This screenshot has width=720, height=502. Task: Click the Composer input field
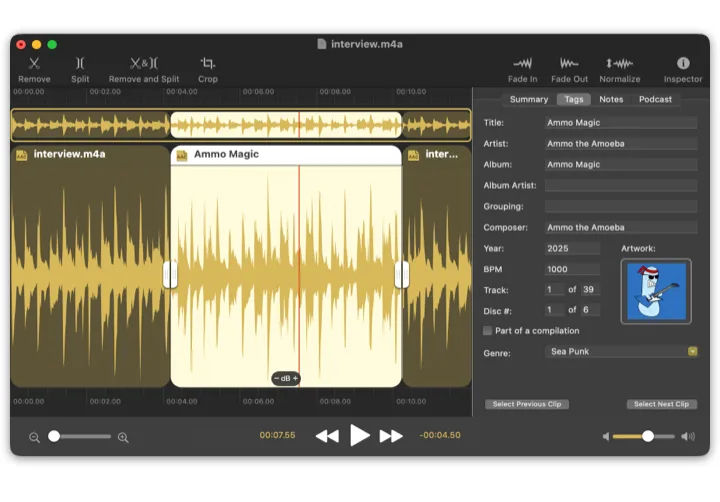point(621,227)
